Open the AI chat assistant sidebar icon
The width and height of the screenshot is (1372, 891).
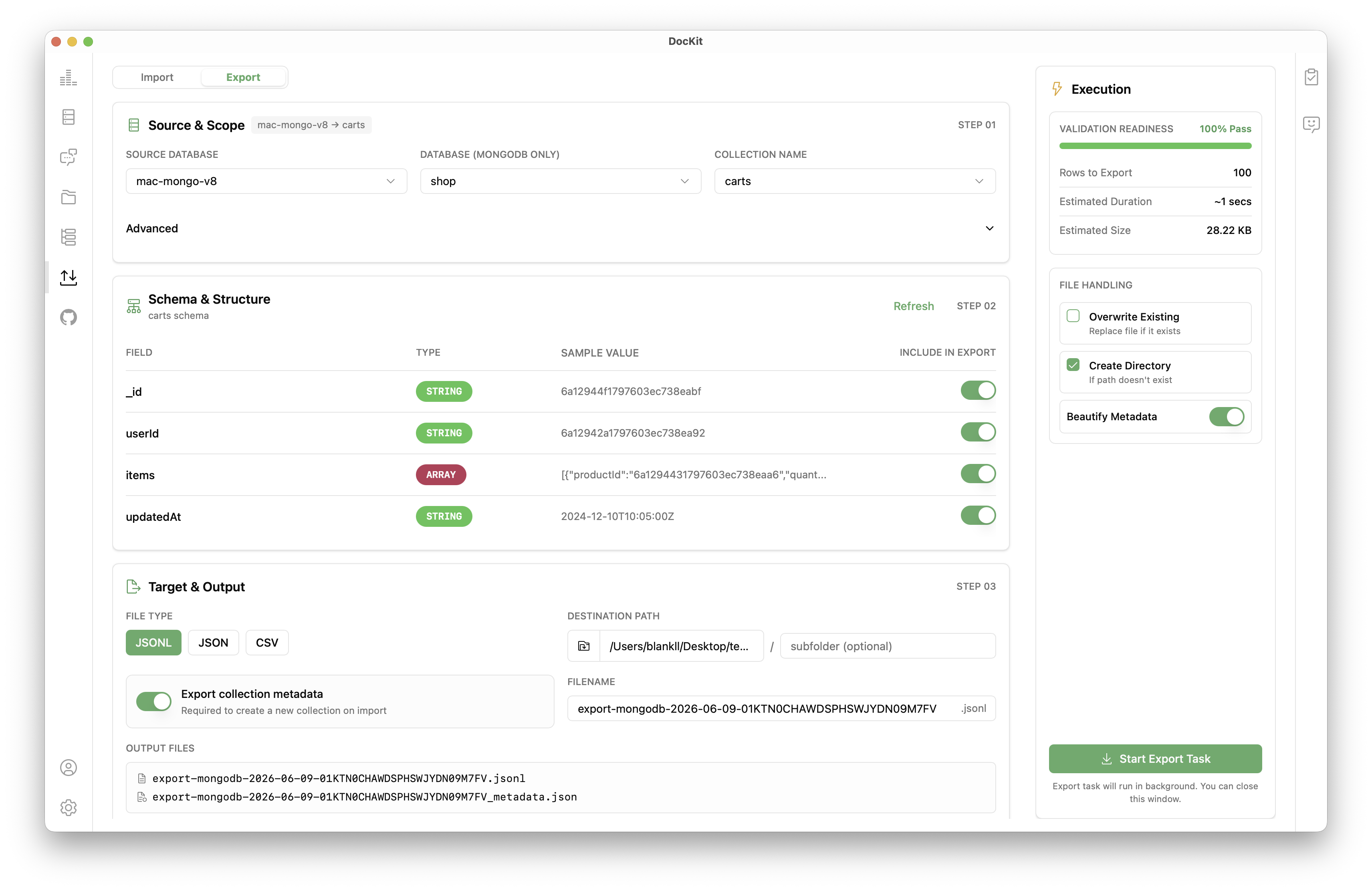(x=68, y=157)
